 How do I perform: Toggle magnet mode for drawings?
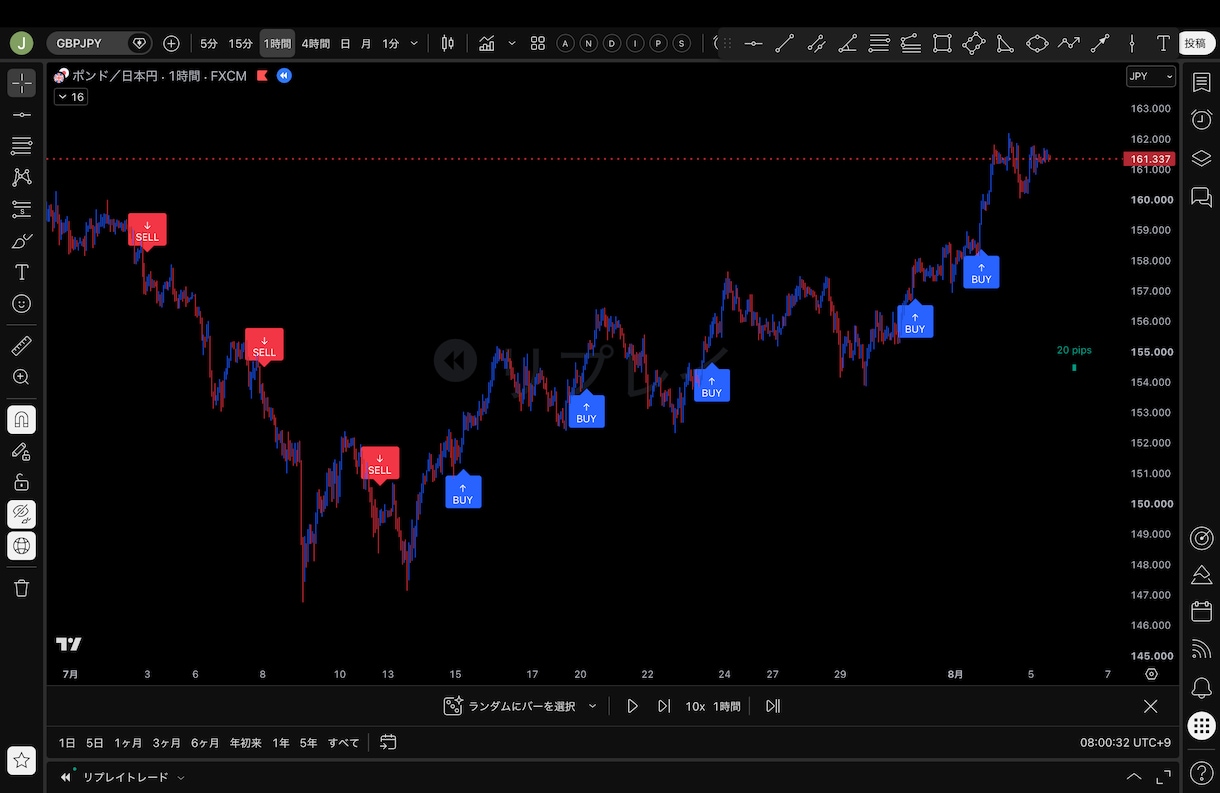pos(21,420)
